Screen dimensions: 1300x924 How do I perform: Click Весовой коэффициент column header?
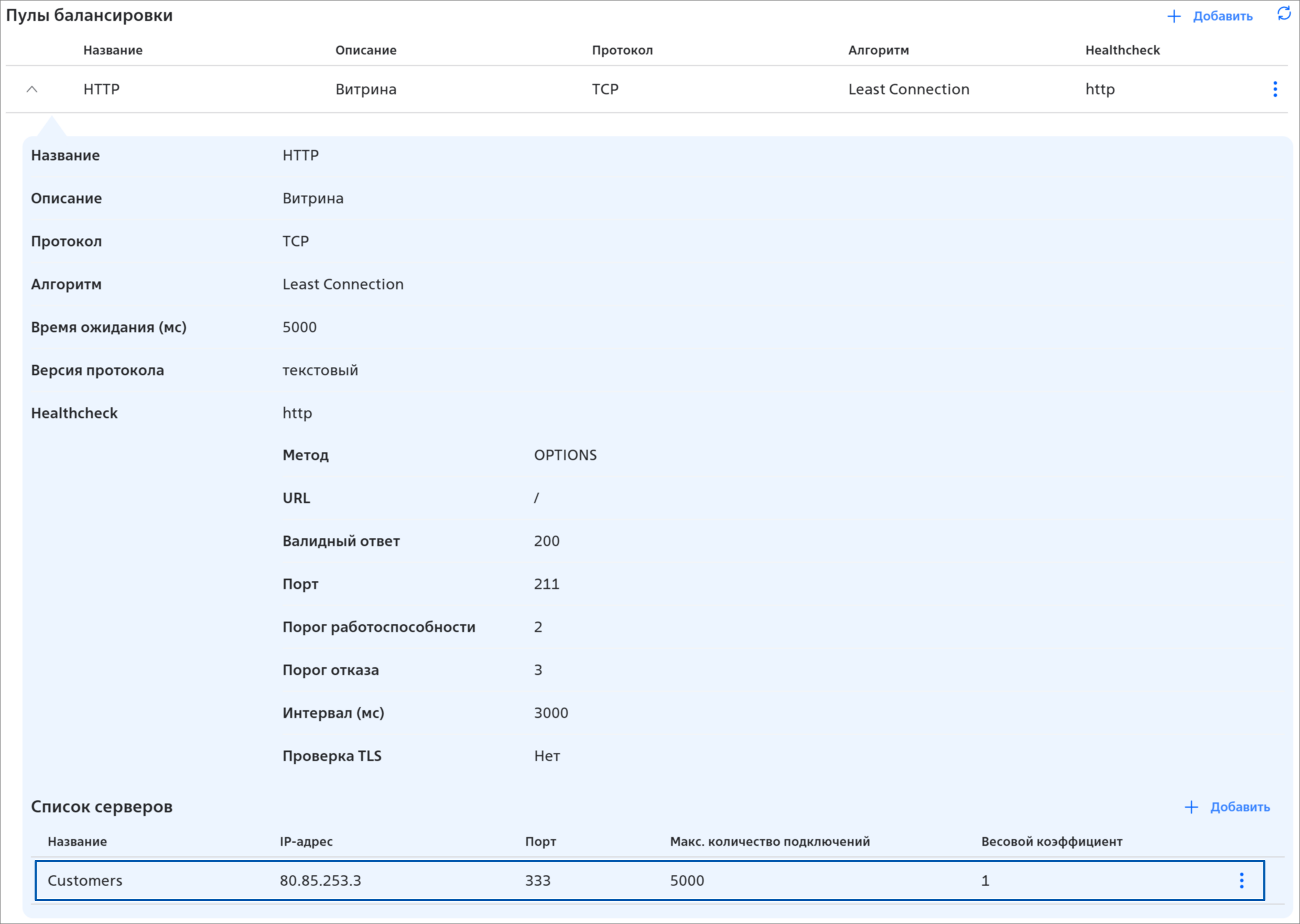click(x=1052, y=842)
